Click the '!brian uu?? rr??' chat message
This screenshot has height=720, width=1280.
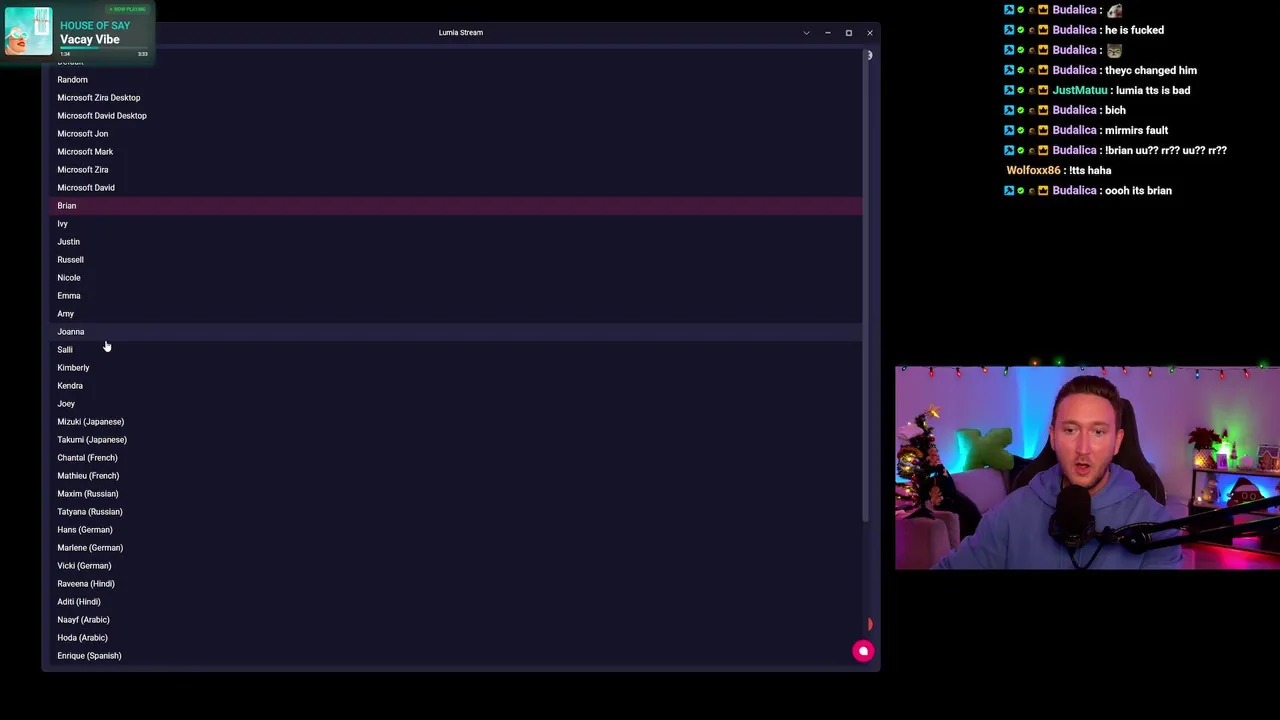click(x=1166, y=150)
